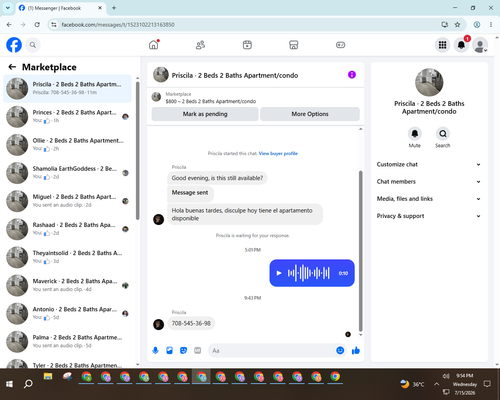Send a thumbs-up like

point(356,350)
